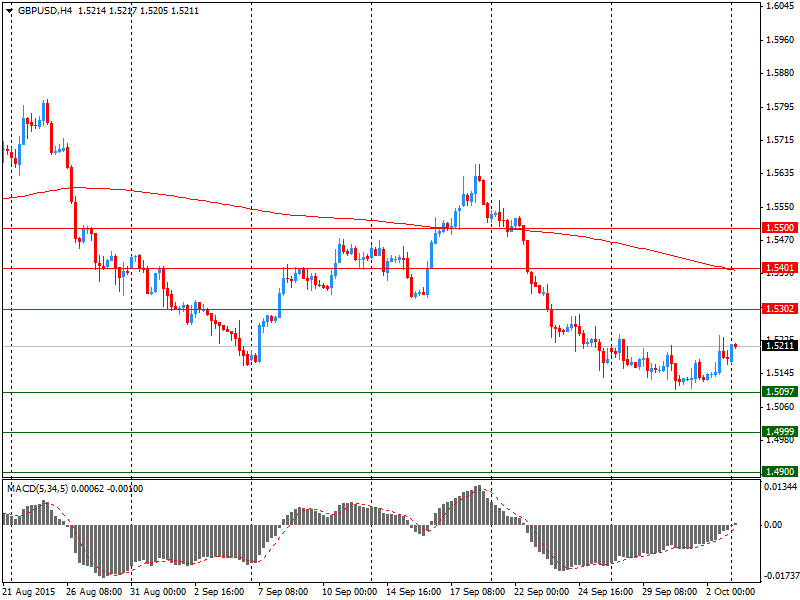The image size is (800, 600).
Task: Click the 1.5795 price scale value
Action: pyautogui.click(x=781, y=107)
